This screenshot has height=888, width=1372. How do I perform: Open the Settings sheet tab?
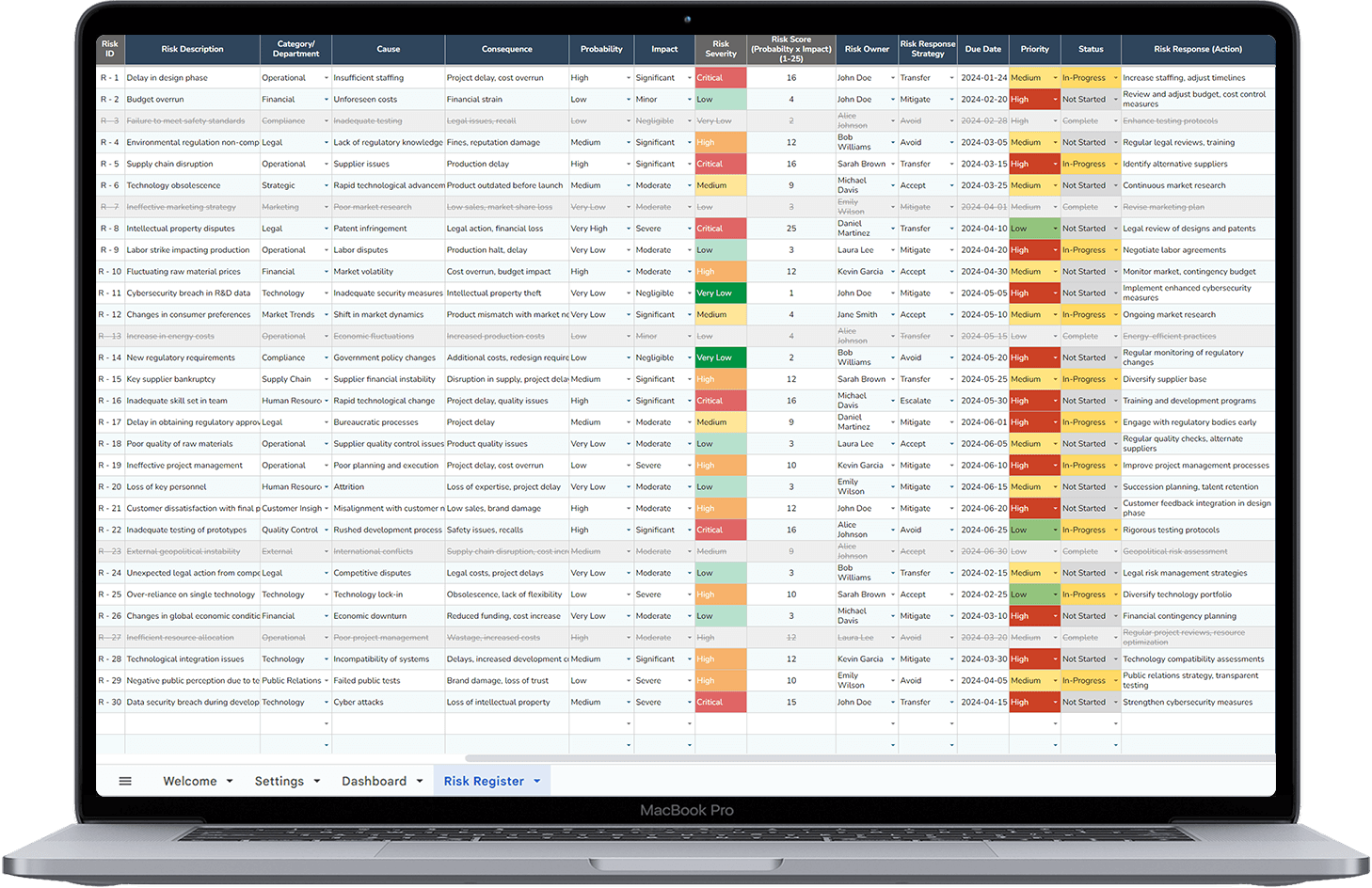pyautogui.click(x=279, y=780)
